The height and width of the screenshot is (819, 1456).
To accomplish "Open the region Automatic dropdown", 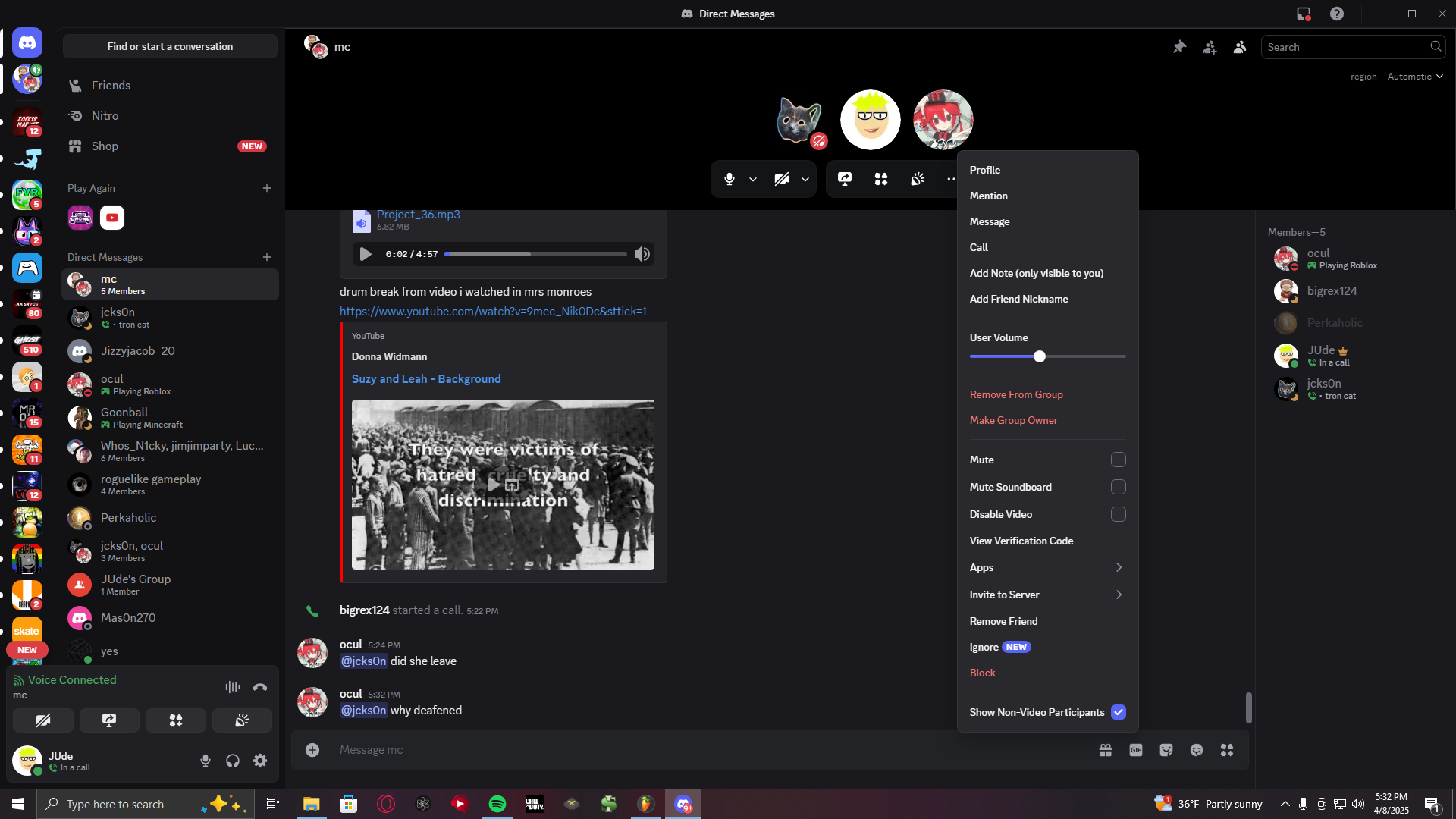I will pyautogui.click(x=1415, y=77).
